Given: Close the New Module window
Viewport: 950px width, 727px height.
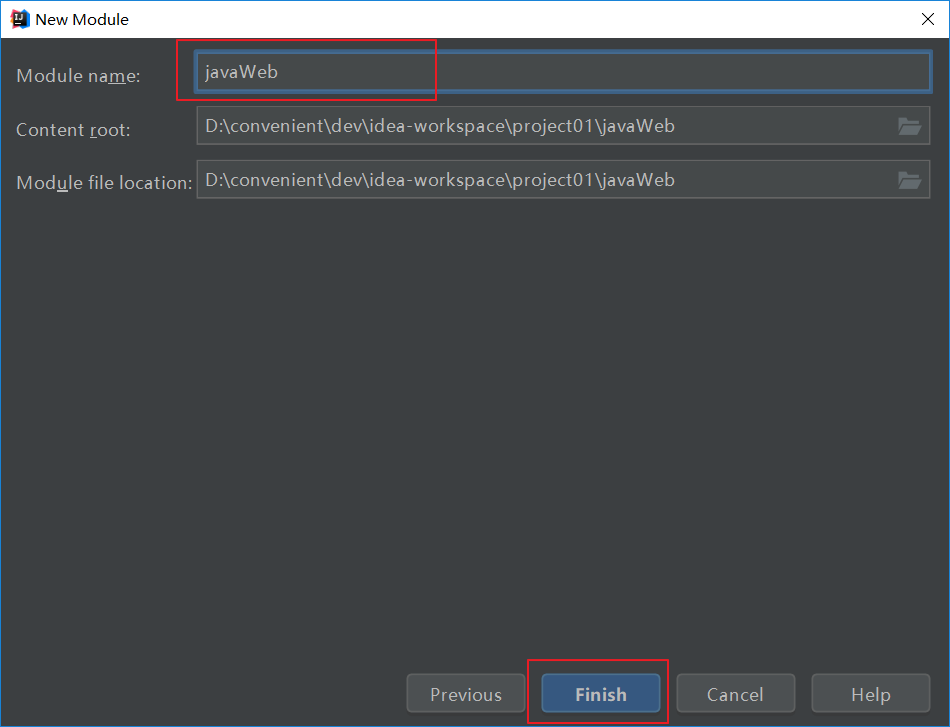Looking at the screenshot, I should coord(928,19).
